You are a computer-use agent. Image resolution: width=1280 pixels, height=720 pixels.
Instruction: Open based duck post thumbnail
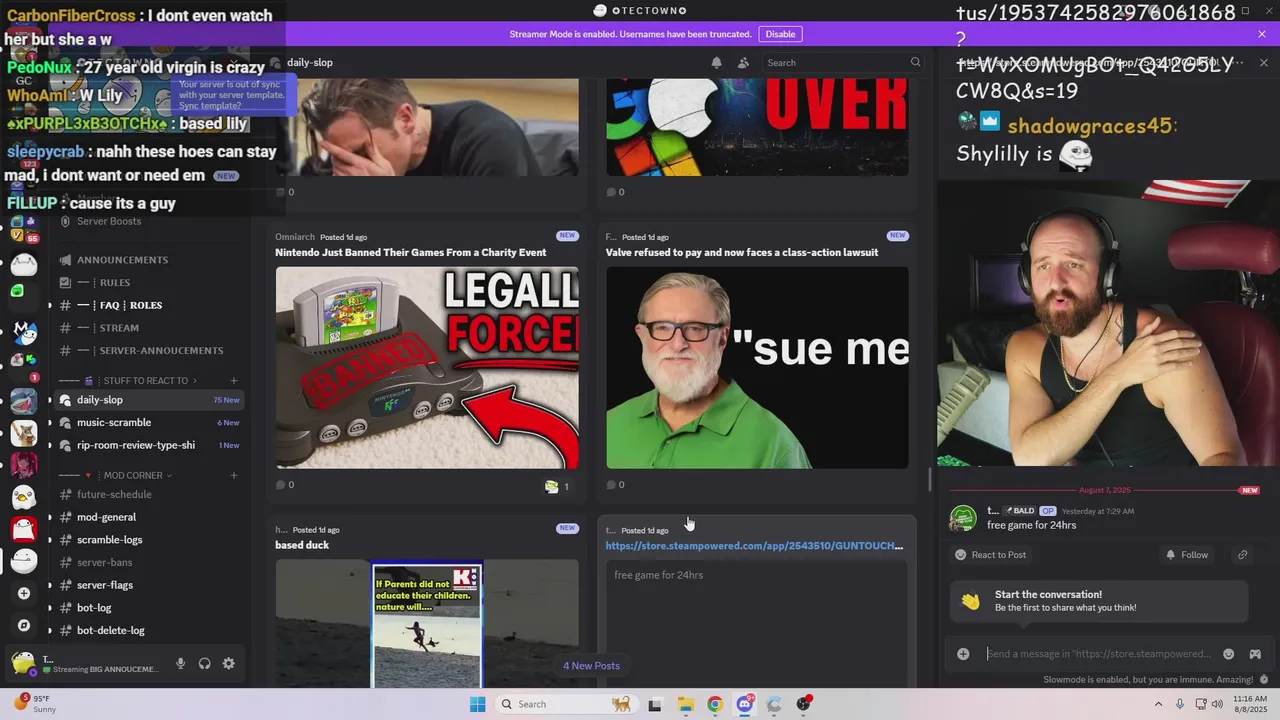point(427,623)
